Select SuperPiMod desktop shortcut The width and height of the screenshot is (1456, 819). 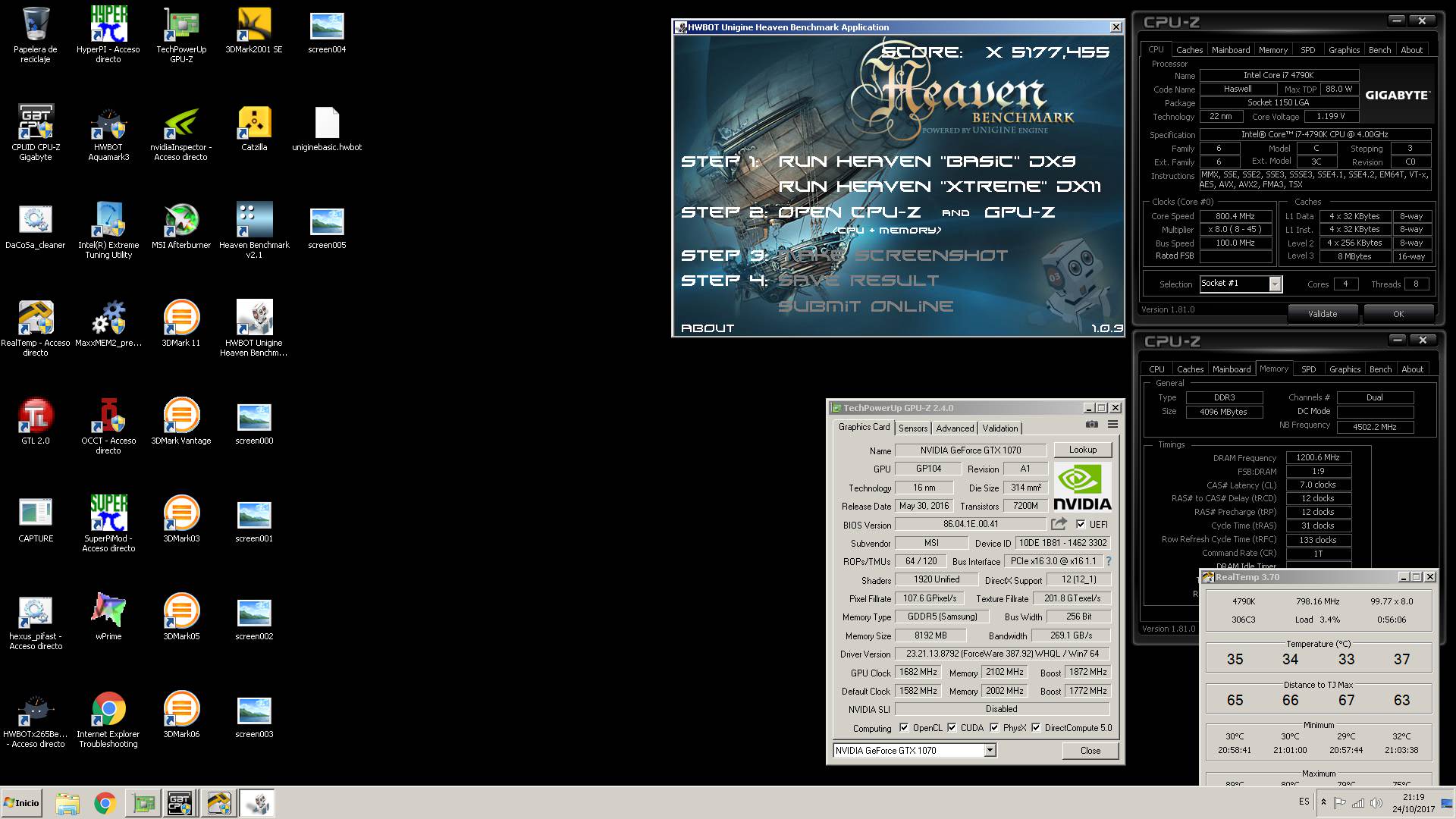point(108,523)
